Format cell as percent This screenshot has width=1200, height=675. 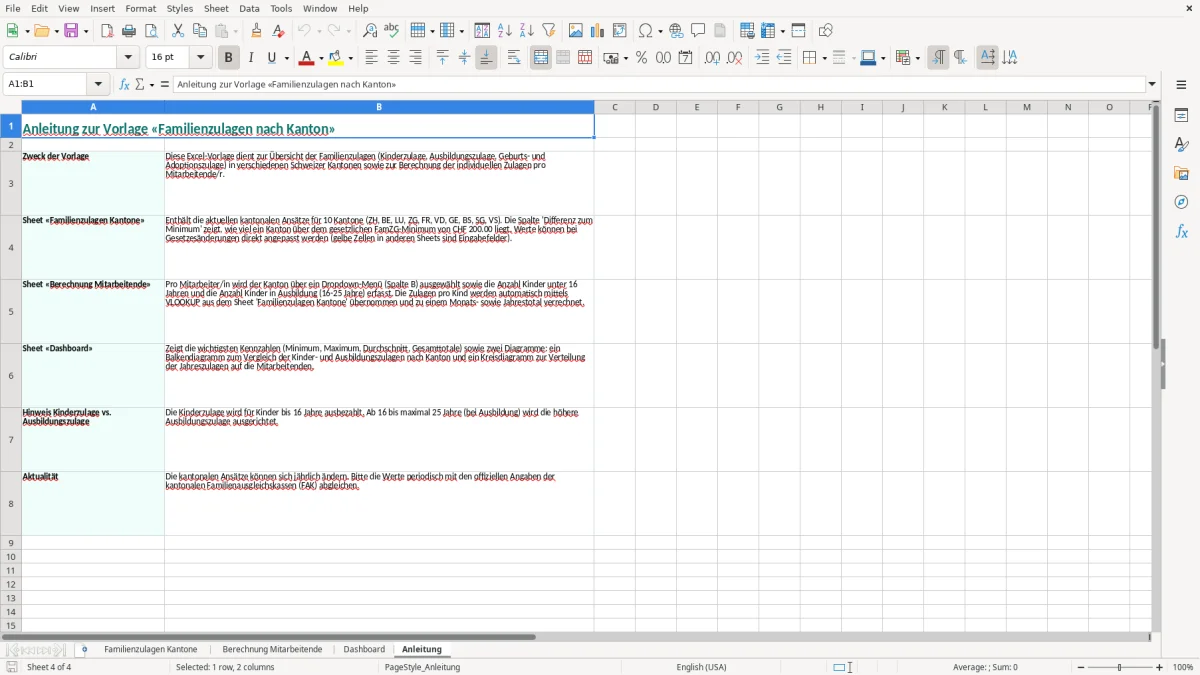(x=641, y=58)
